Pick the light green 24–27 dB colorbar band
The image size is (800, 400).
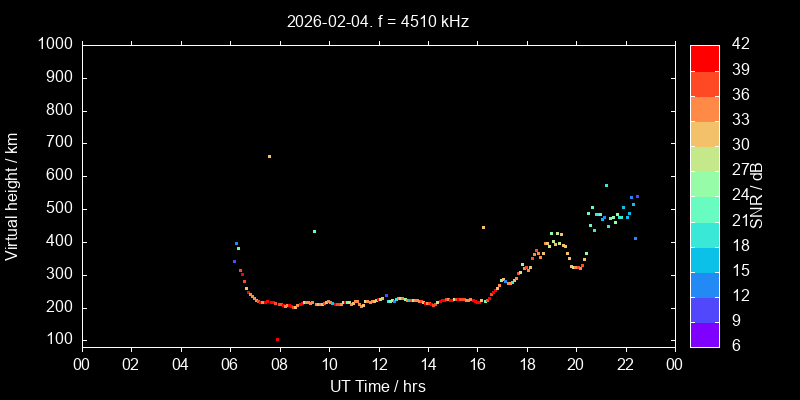705,182
